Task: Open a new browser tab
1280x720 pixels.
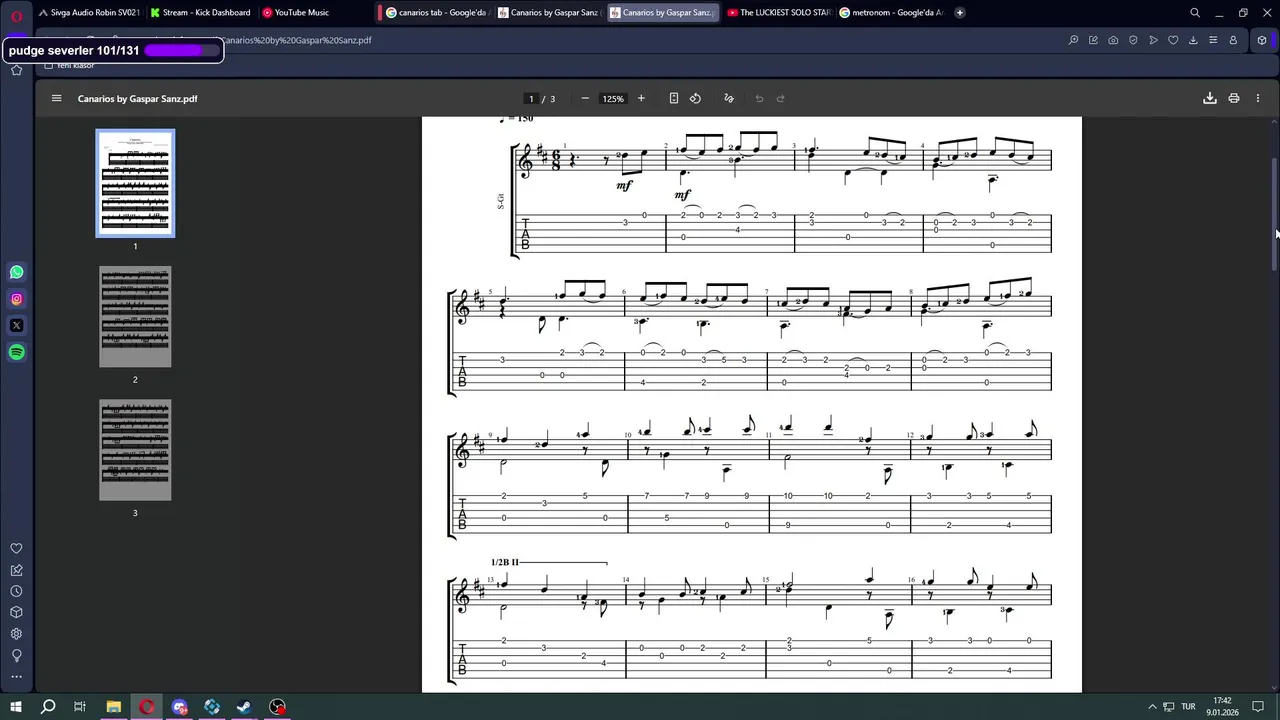Action: point(960,13)
